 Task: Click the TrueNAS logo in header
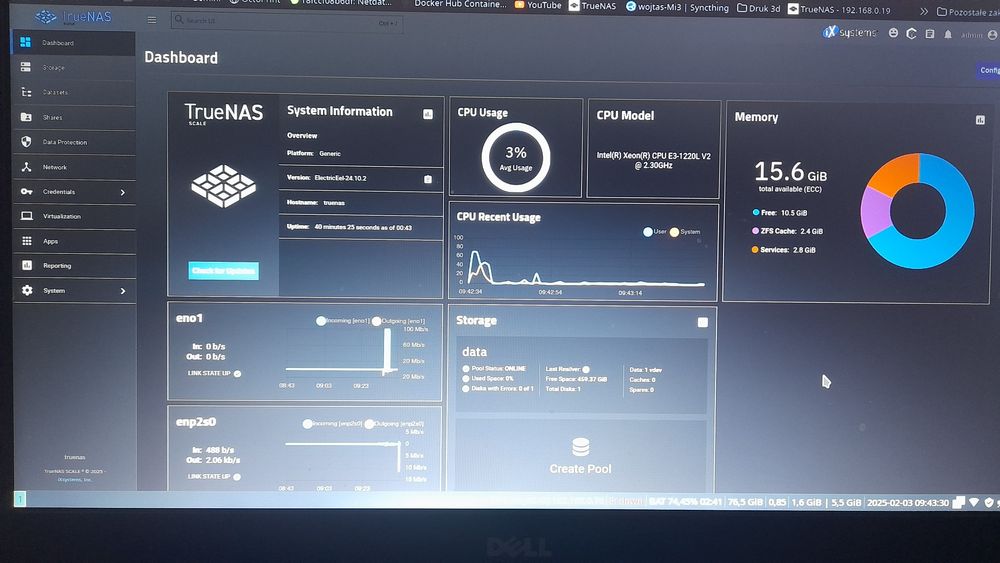(x=73, y=17)
